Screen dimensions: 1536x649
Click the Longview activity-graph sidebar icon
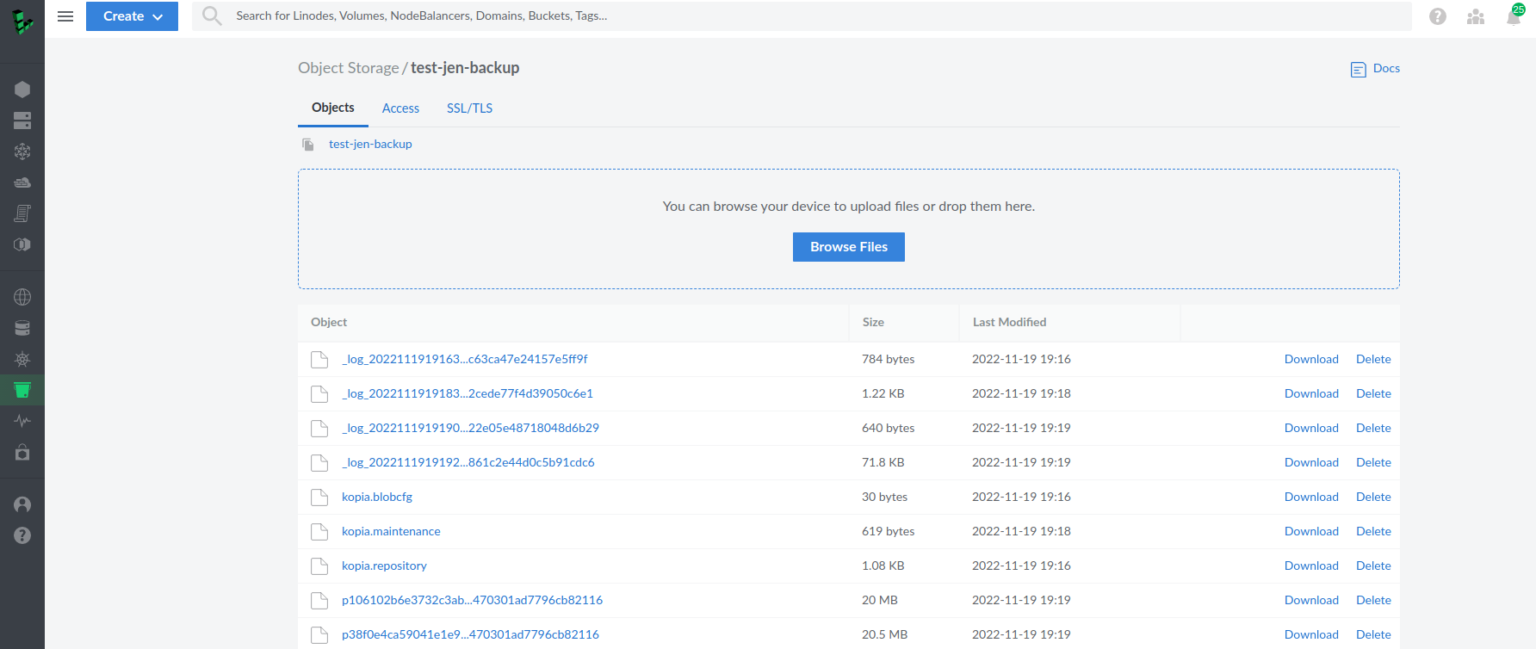pos(22,420)
